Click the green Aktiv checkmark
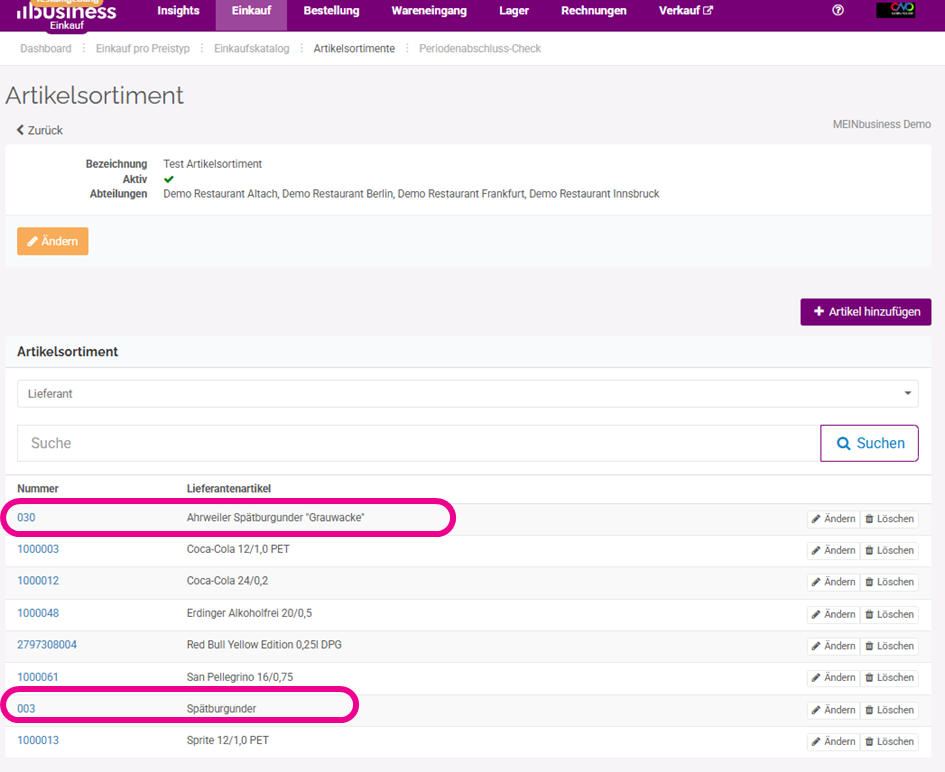 click(x=169, y=179)
